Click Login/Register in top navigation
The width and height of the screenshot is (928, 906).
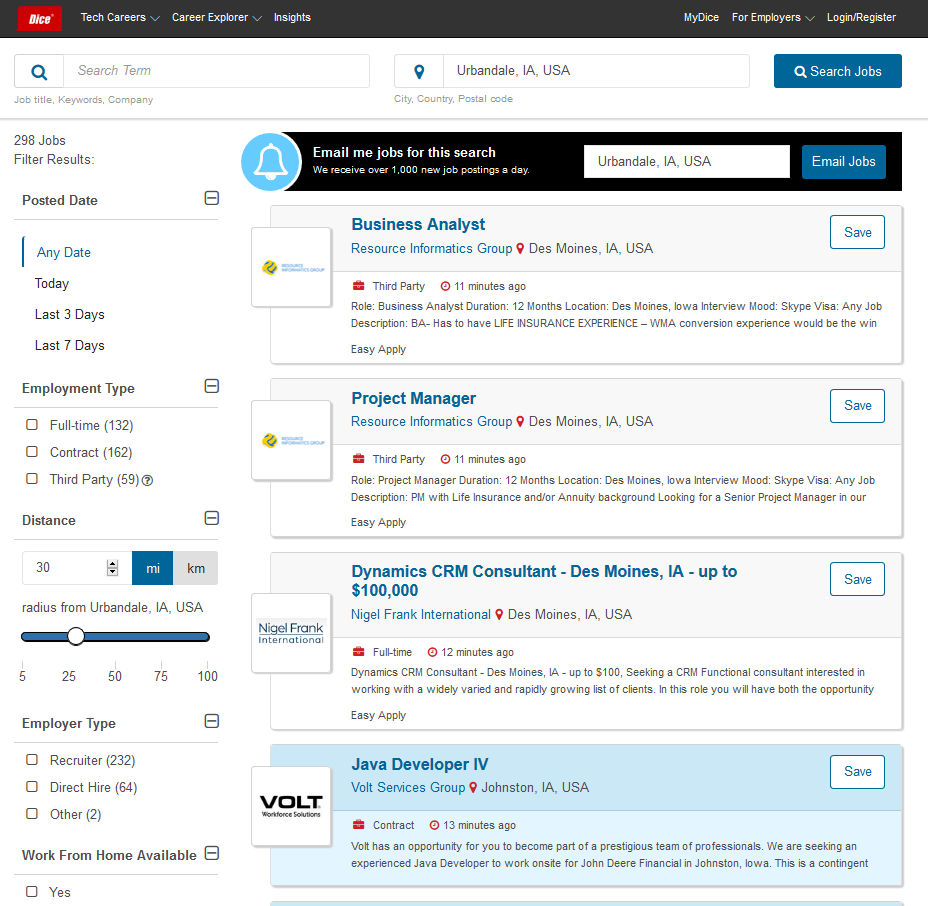[x=861, y=18]
